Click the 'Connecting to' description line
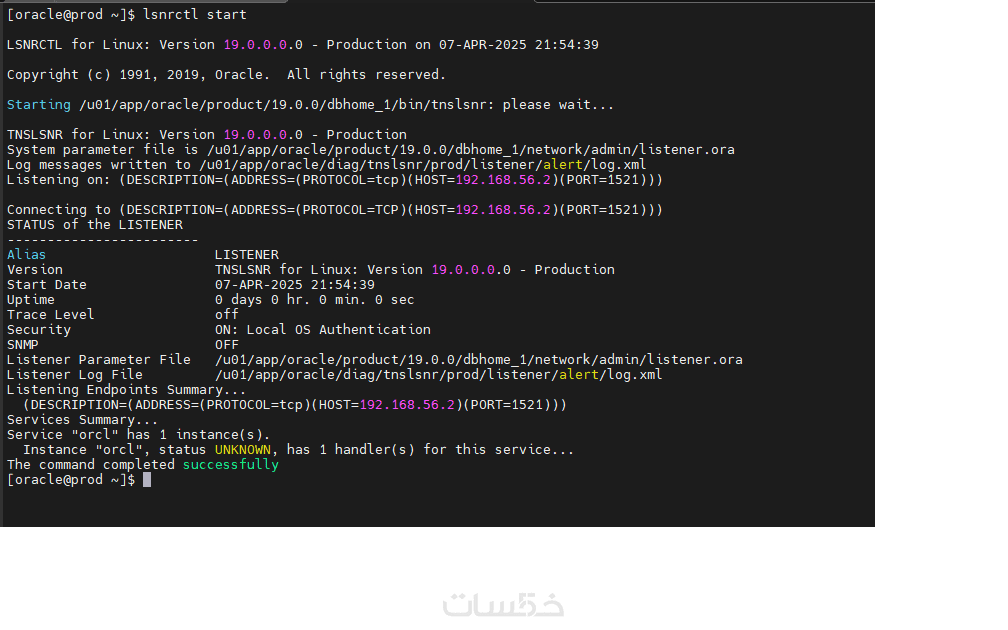Screen dimensions: 1008x630 point(334,210)
